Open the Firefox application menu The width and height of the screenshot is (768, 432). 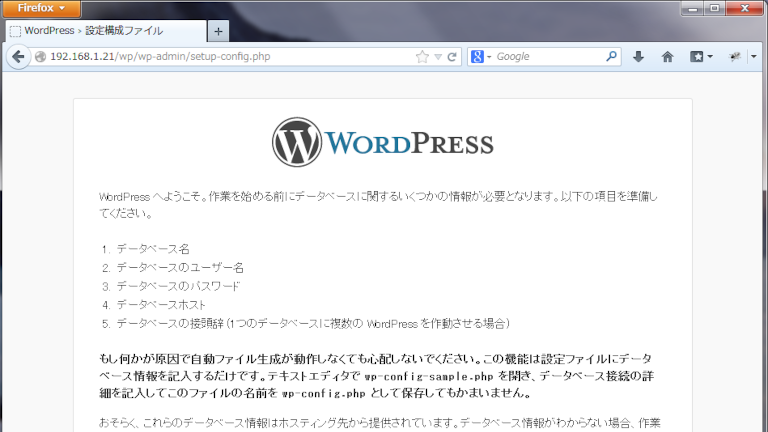[x=41, y=8]
